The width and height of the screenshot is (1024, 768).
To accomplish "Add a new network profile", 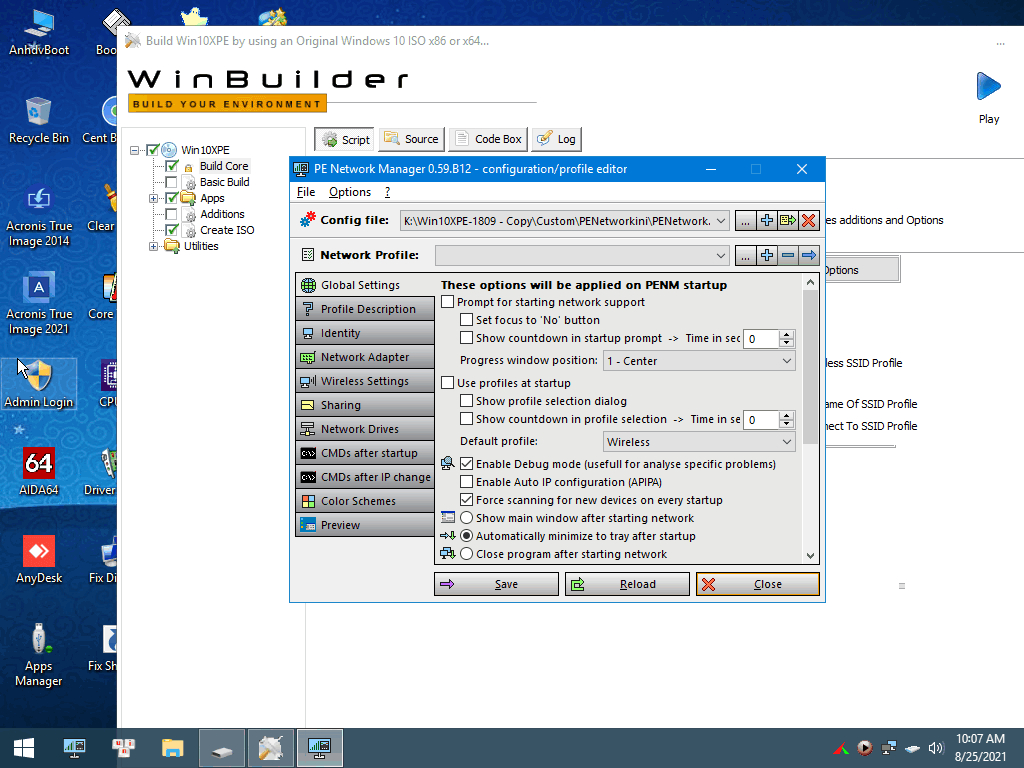I will 767,255.
